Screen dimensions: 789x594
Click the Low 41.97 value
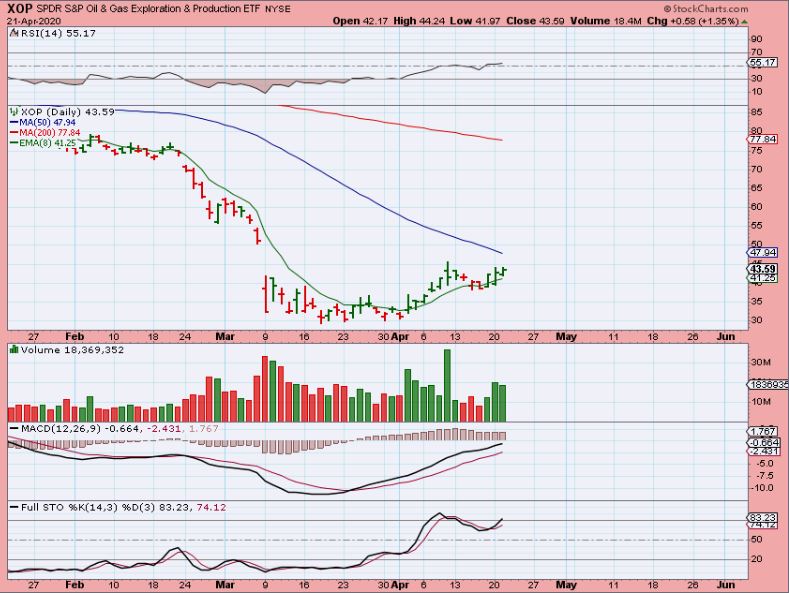(x=476, y=21)
